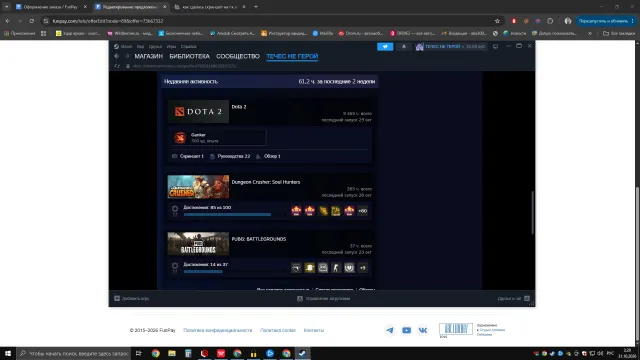The image size is (640, 360).
Task: Click Dota 2 Обзор 1 link
Action: click(x=269, y=156)
